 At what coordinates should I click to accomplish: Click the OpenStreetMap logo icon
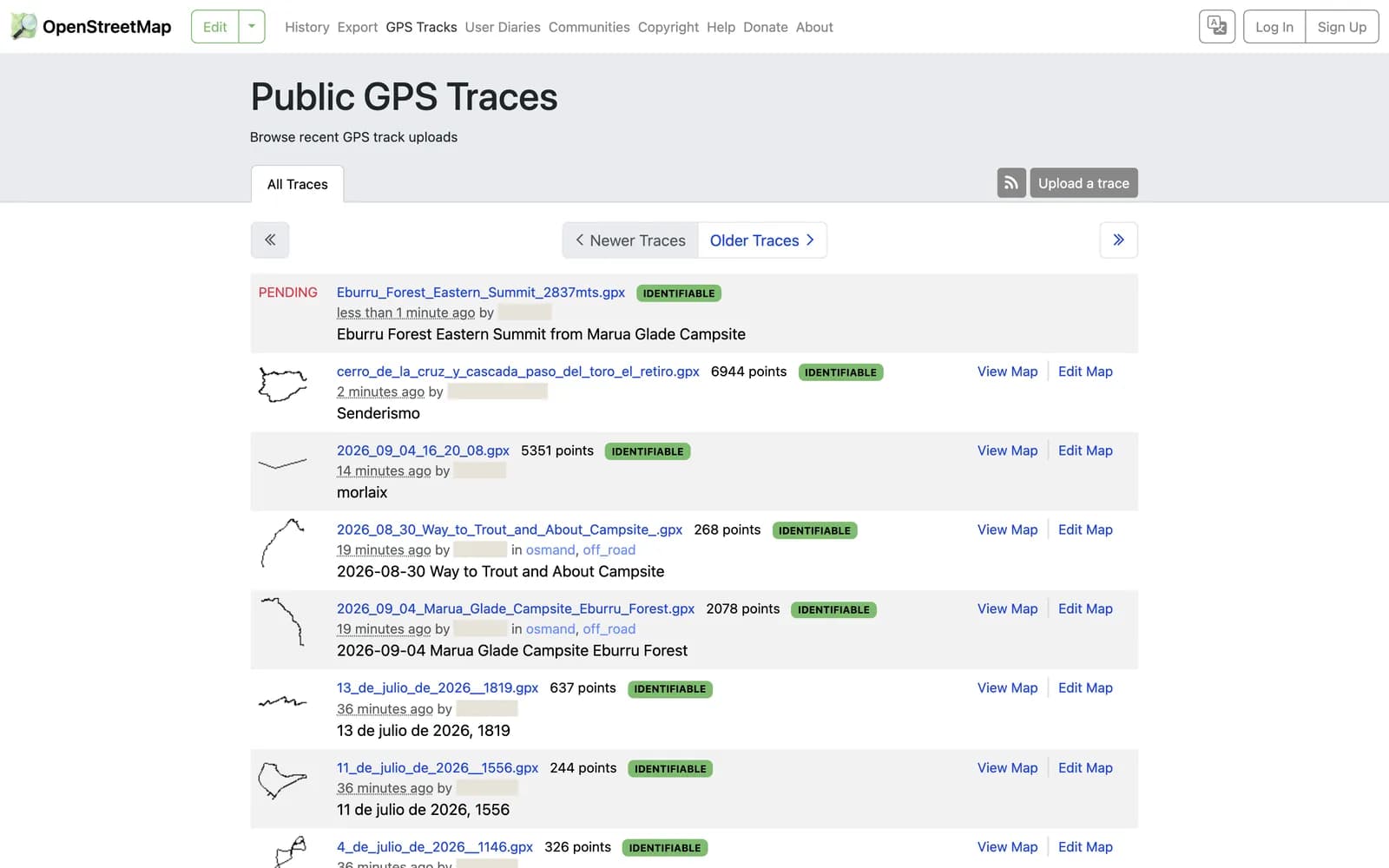(23, 27)
